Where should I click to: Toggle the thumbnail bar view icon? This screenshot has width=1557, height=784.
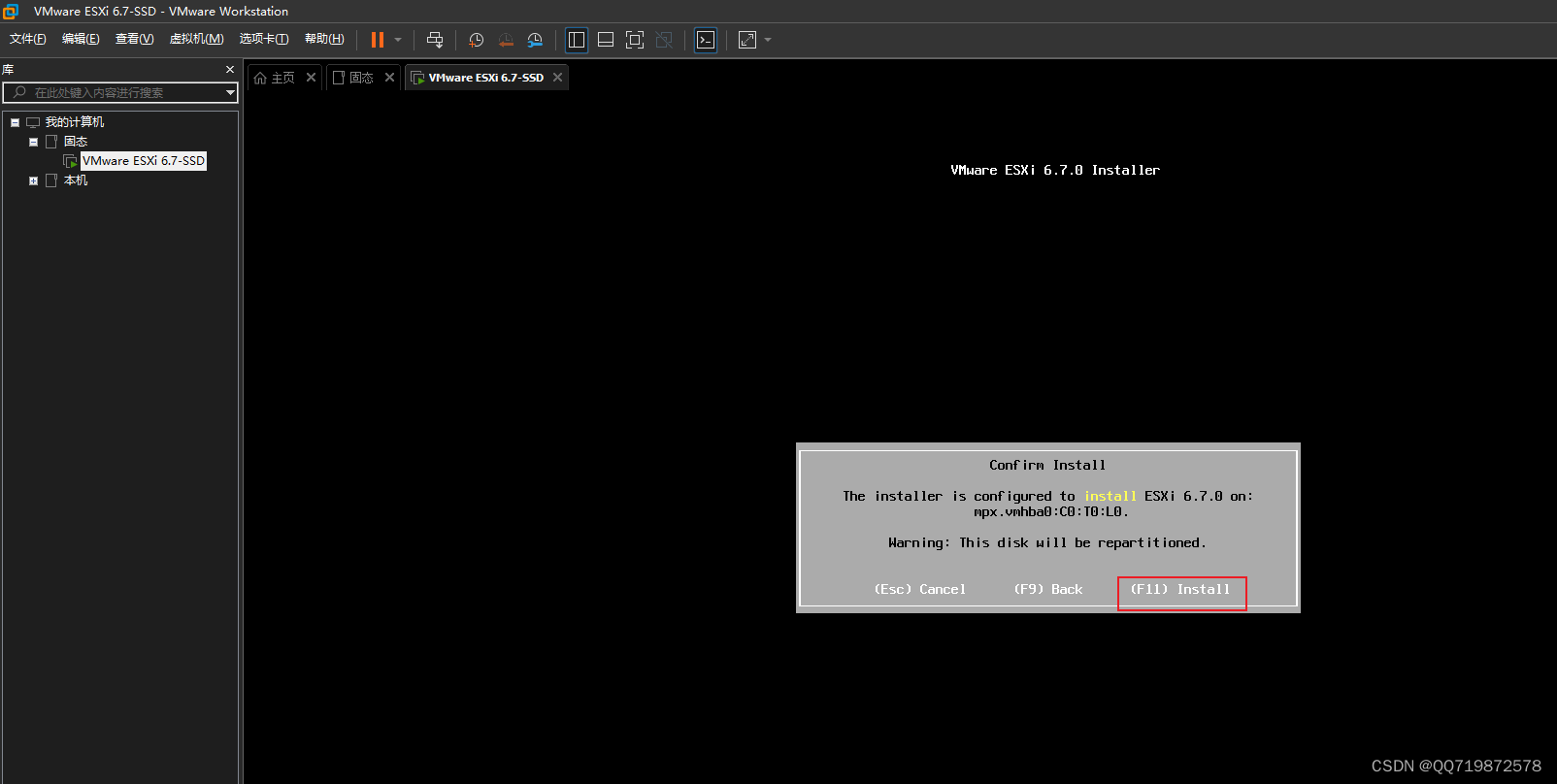click(x=606, y=40)
